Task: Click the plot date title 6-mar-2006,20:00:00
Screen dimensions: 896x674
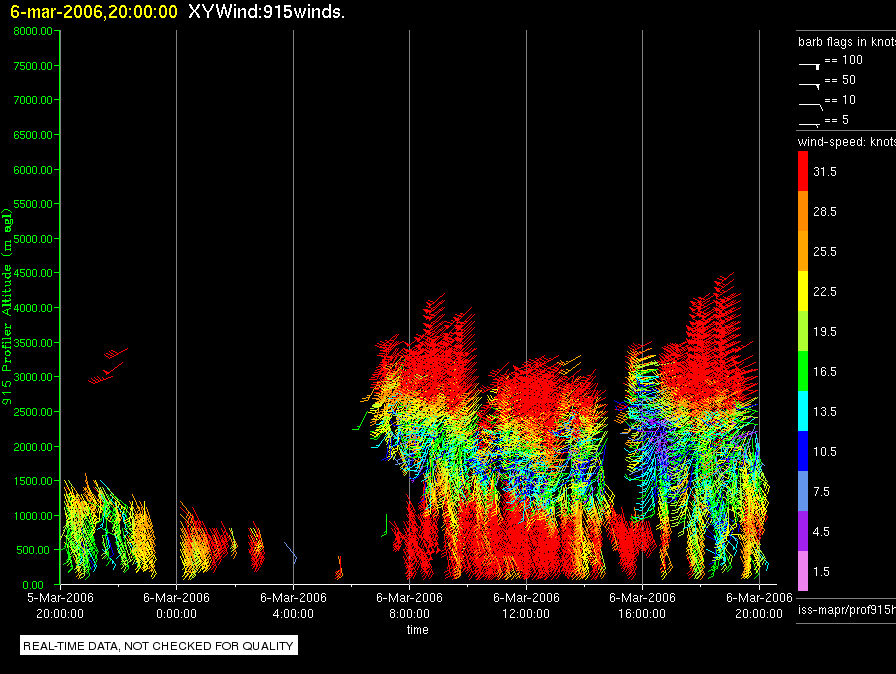Action: [x=94, y=12]
